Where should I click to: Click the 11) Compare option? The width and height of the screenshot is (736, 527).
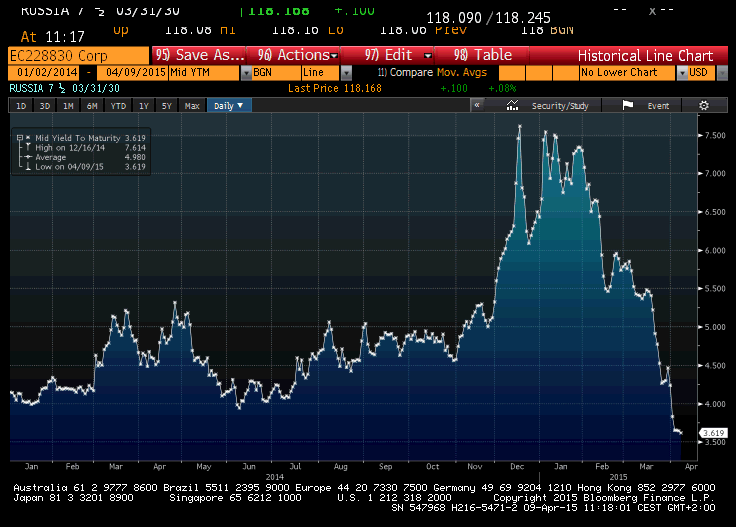[x=405, y=73]
